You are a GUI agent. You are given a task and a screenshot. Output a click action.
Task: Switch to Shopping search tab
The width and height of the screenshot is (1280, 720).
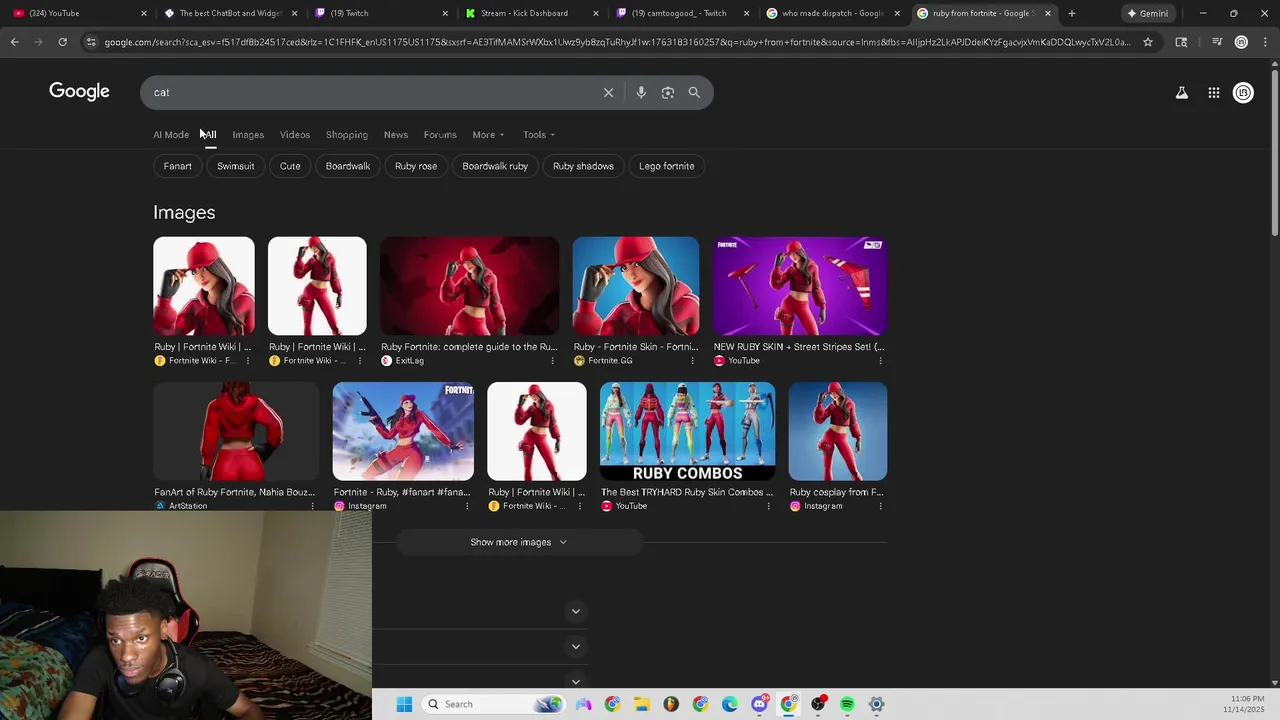point(347,135)
